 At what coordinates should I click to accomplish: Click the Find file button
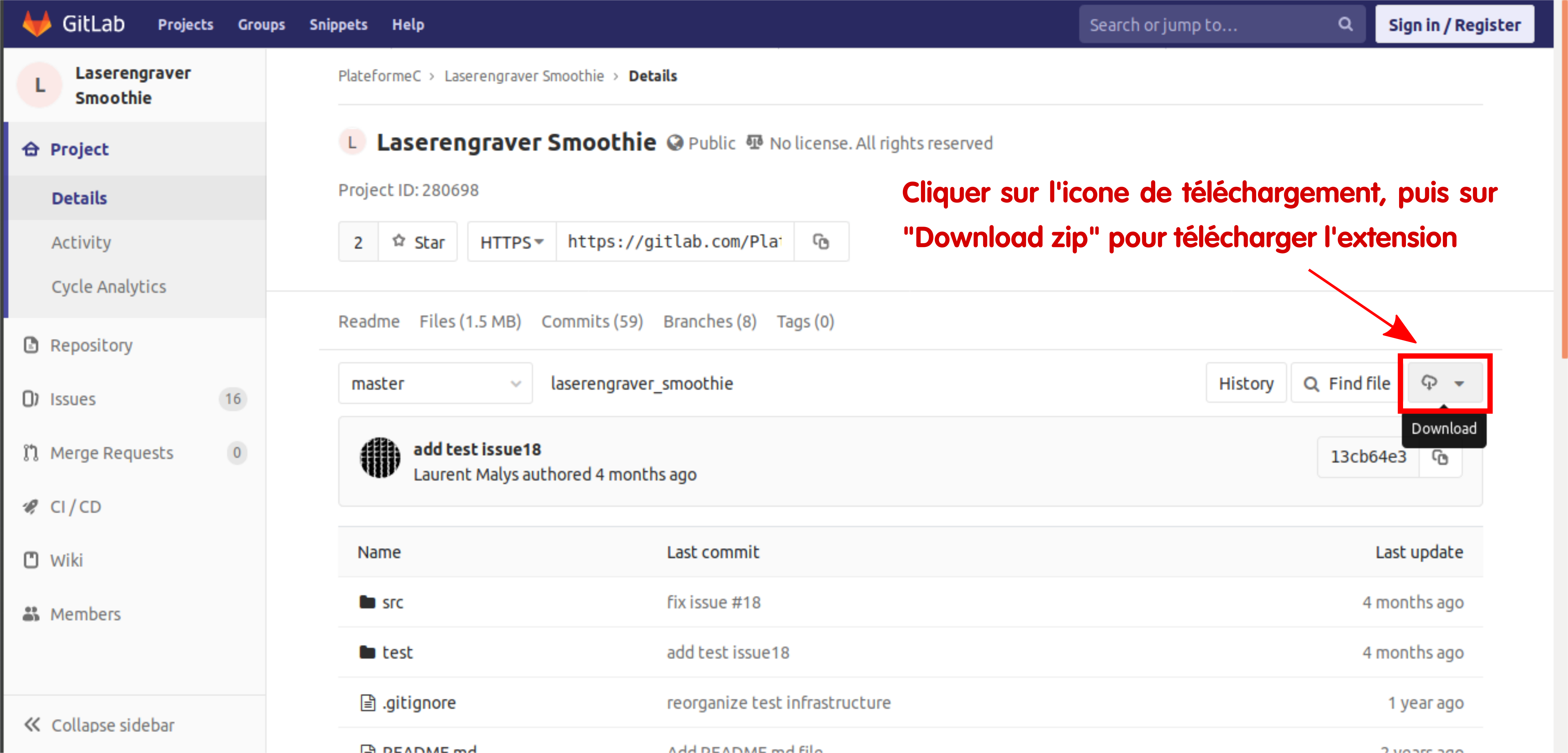[1346, 384]
